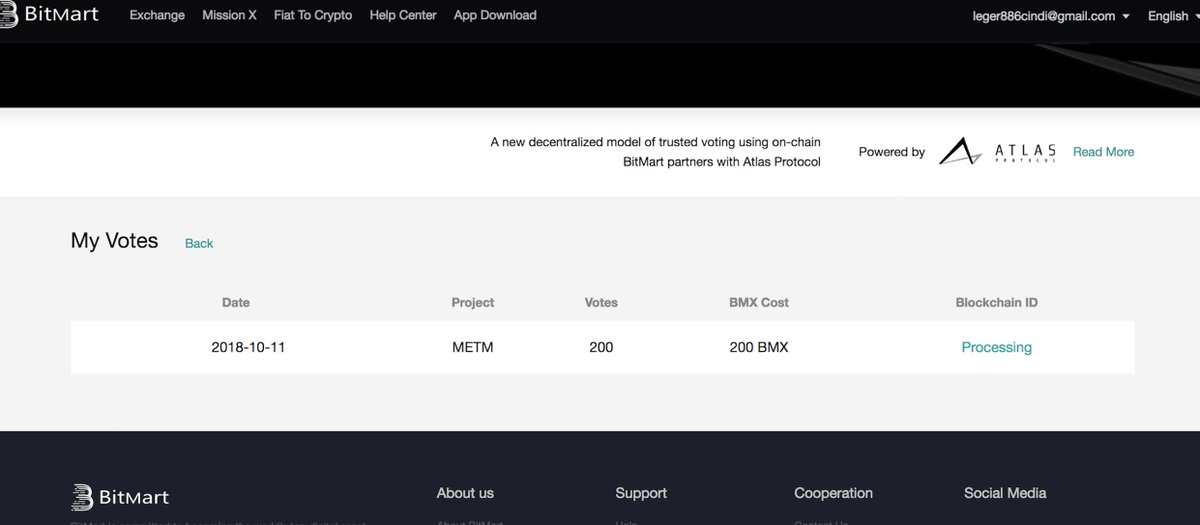Click the 200 BMX cost cell
The height and width of the screenshot is (525, 1200).
(x=759, y=347)
